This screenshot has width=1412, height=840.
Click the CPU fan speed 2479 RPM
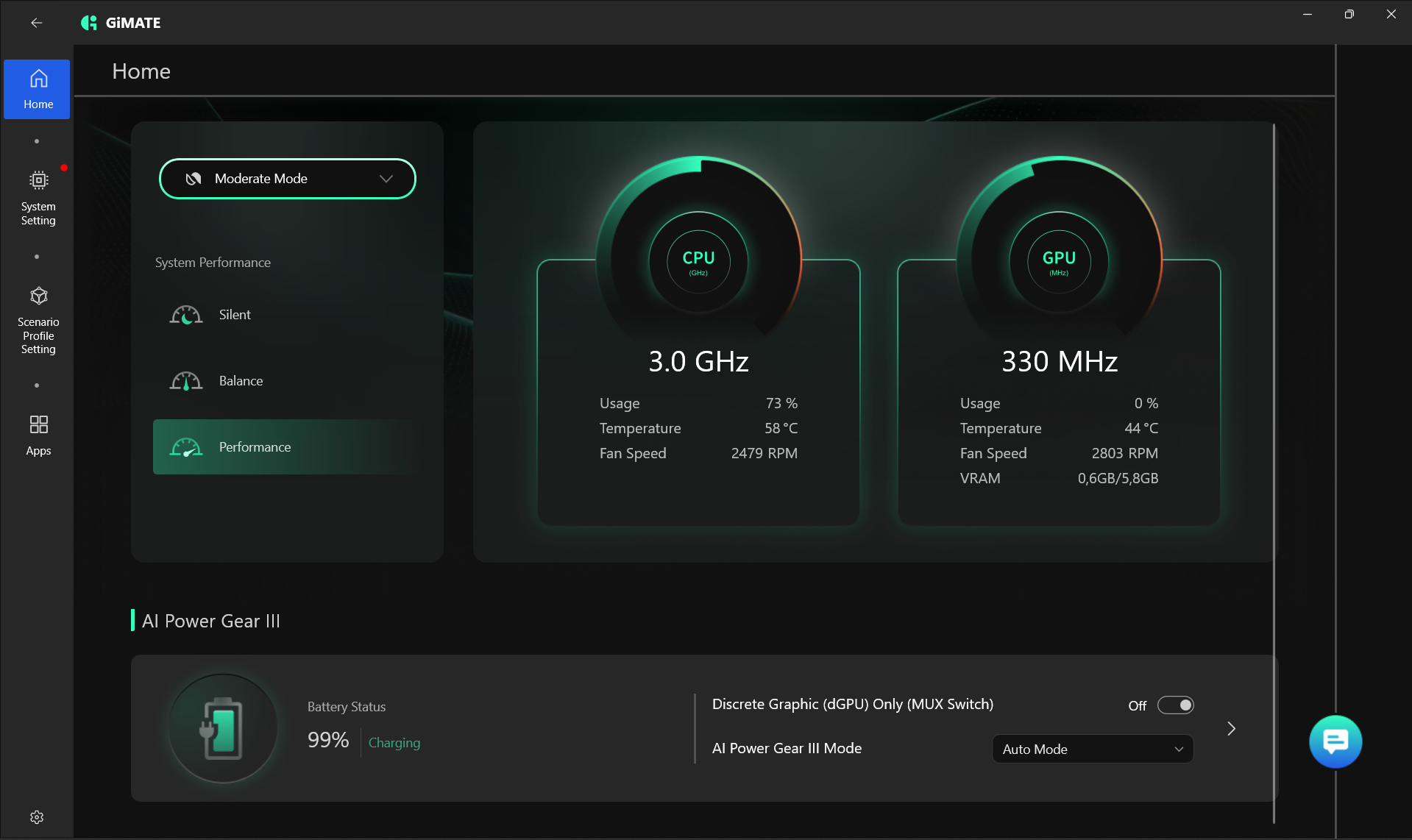pos(764,453)
